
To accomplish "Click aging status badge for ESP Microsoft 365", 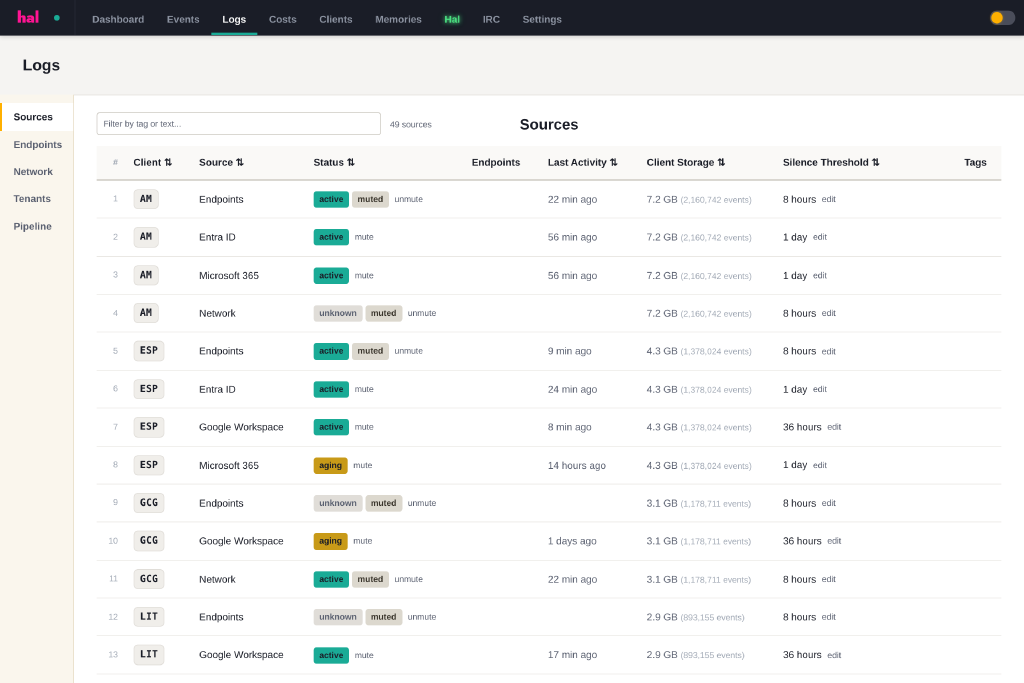I will [330, 466].
